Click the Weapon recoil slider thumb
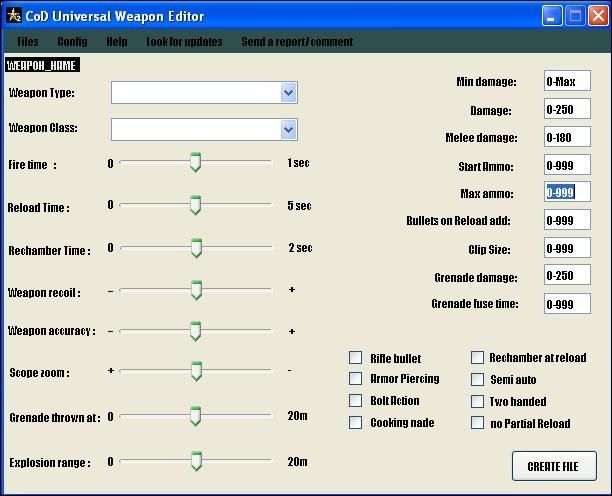Screen dimensions: 612x496 pyautogui.click(x=196, y=290)
